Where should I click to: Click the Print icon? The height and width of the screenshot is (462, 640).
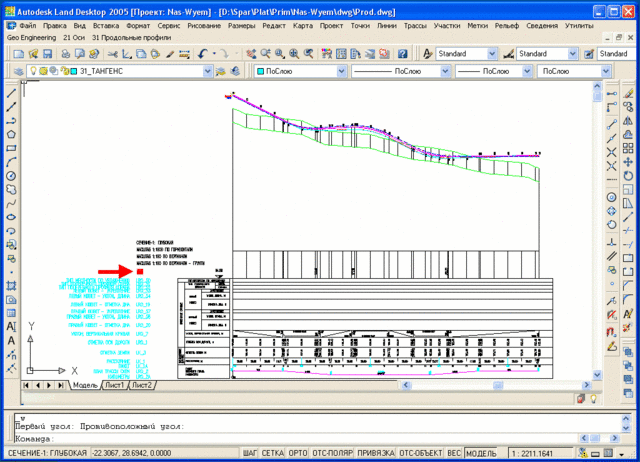[x=66, y=54]
